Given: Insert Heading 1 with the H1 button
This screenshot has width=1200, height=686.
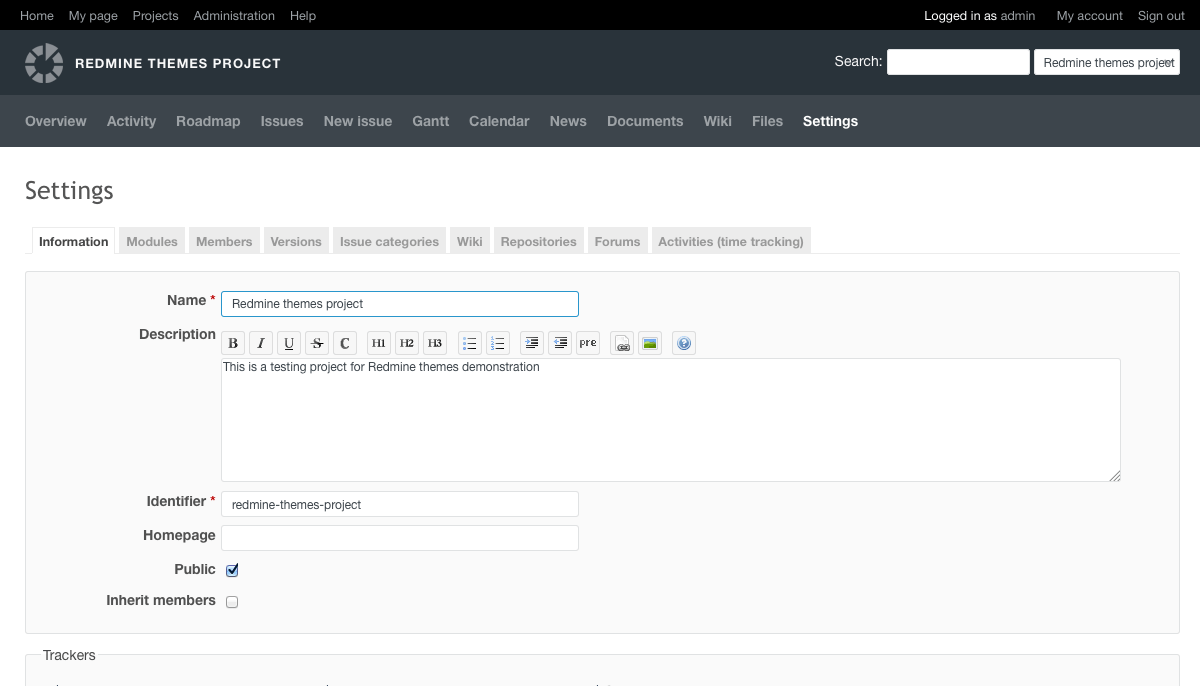Looking at the screenshot, I should (379, 343).
